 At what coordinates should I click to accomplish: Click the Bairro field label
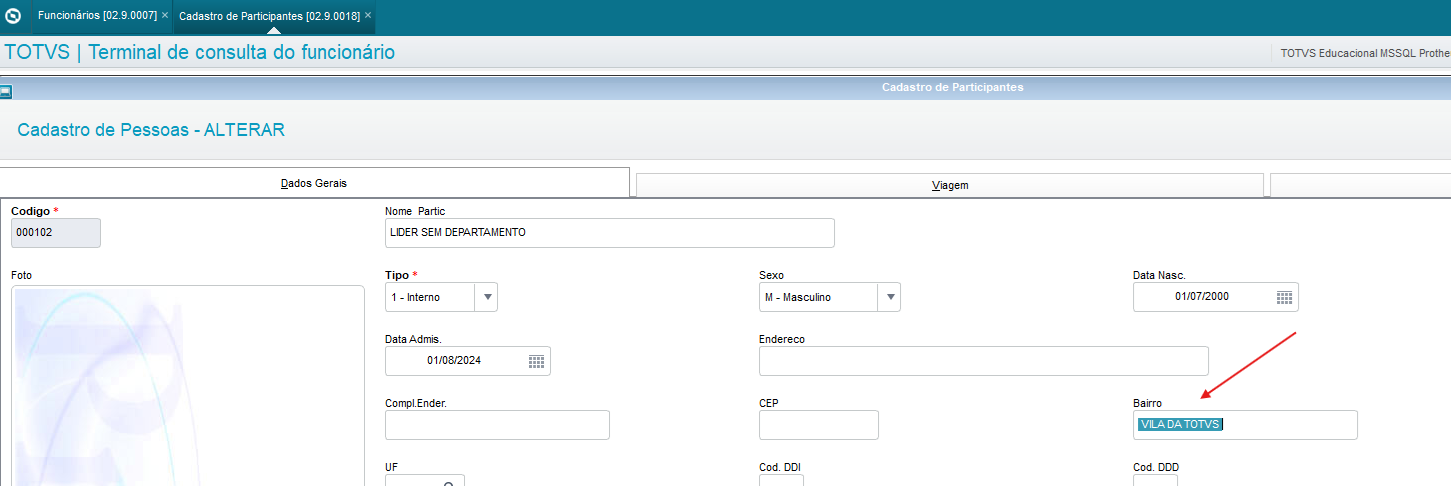click(1147, 403)
